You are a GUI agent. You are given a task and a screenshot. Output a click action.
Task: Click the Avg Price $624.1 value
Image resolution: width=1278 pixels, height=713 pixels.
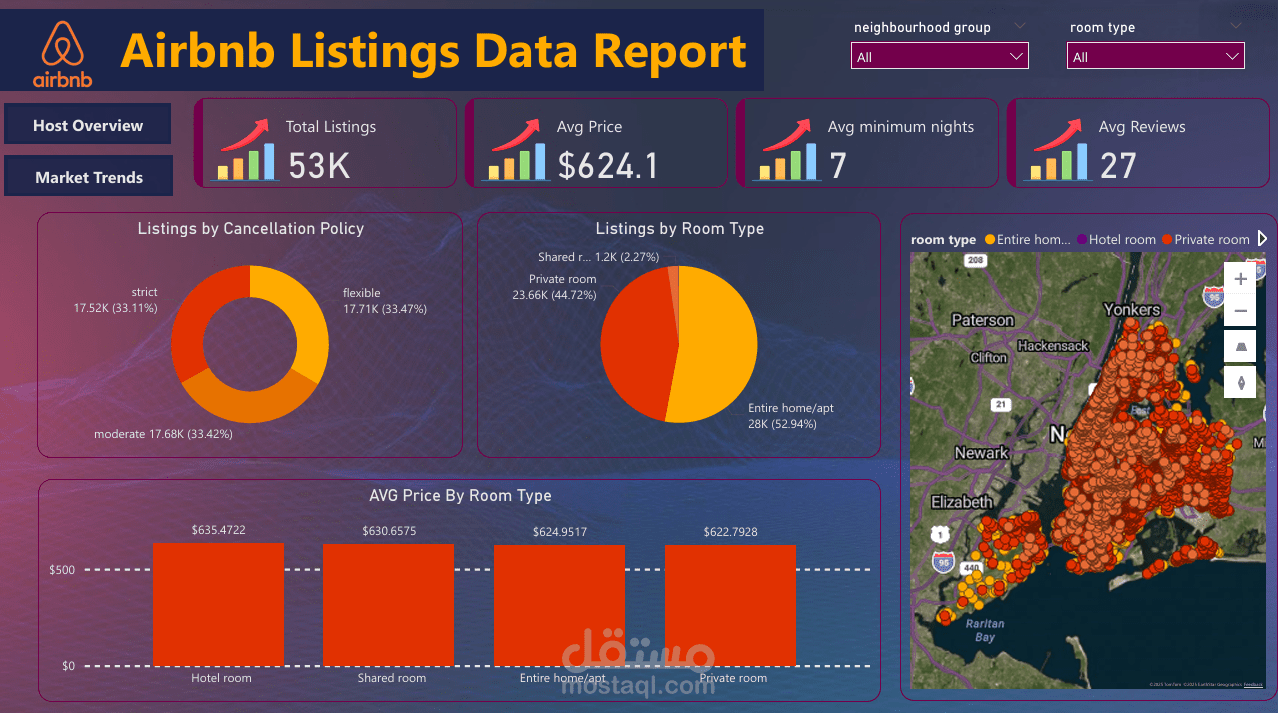point(608,165)
